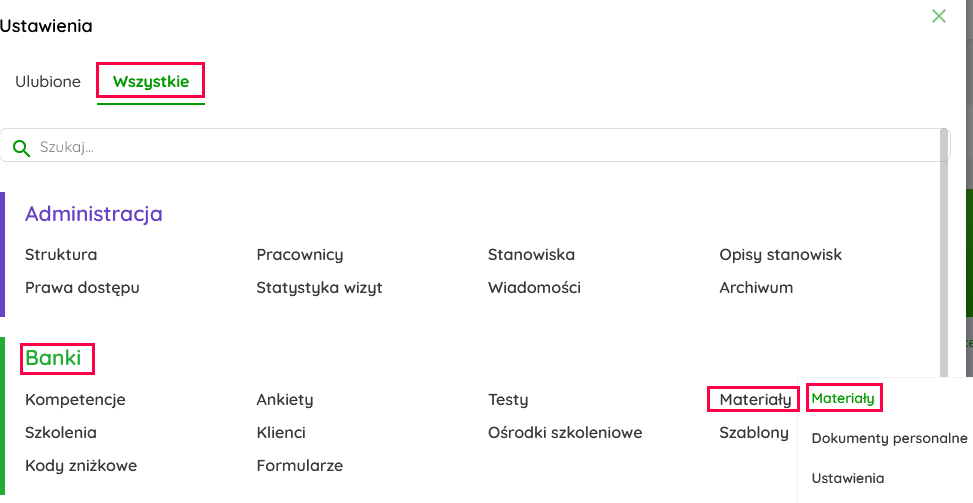The width and height of the screenshot is (973, 503).
Task: Open Kompetencje in Banki section
Action: (x=75, y=400)
